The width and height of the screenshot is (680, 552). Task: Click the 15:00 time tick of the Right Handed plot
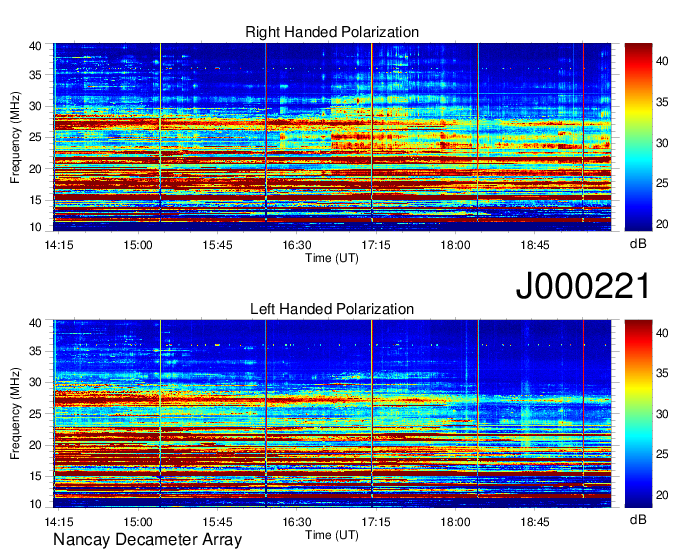(138, 245)
